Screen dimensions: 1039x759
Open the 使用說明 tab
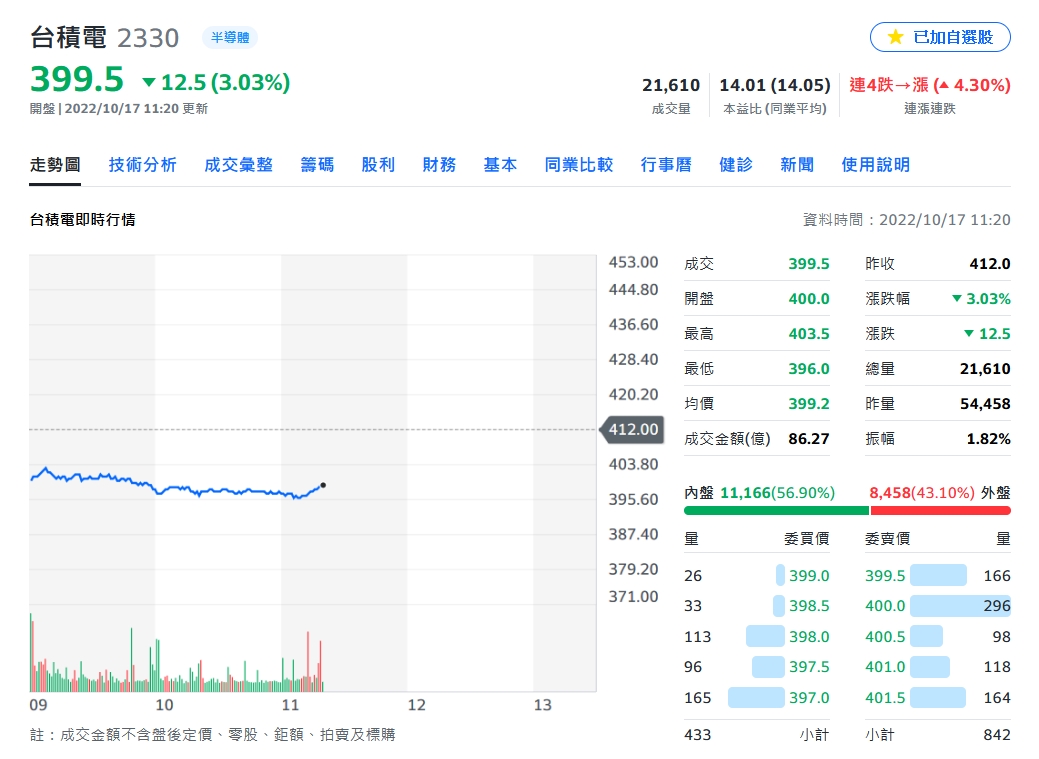click(x=875, y=164)
